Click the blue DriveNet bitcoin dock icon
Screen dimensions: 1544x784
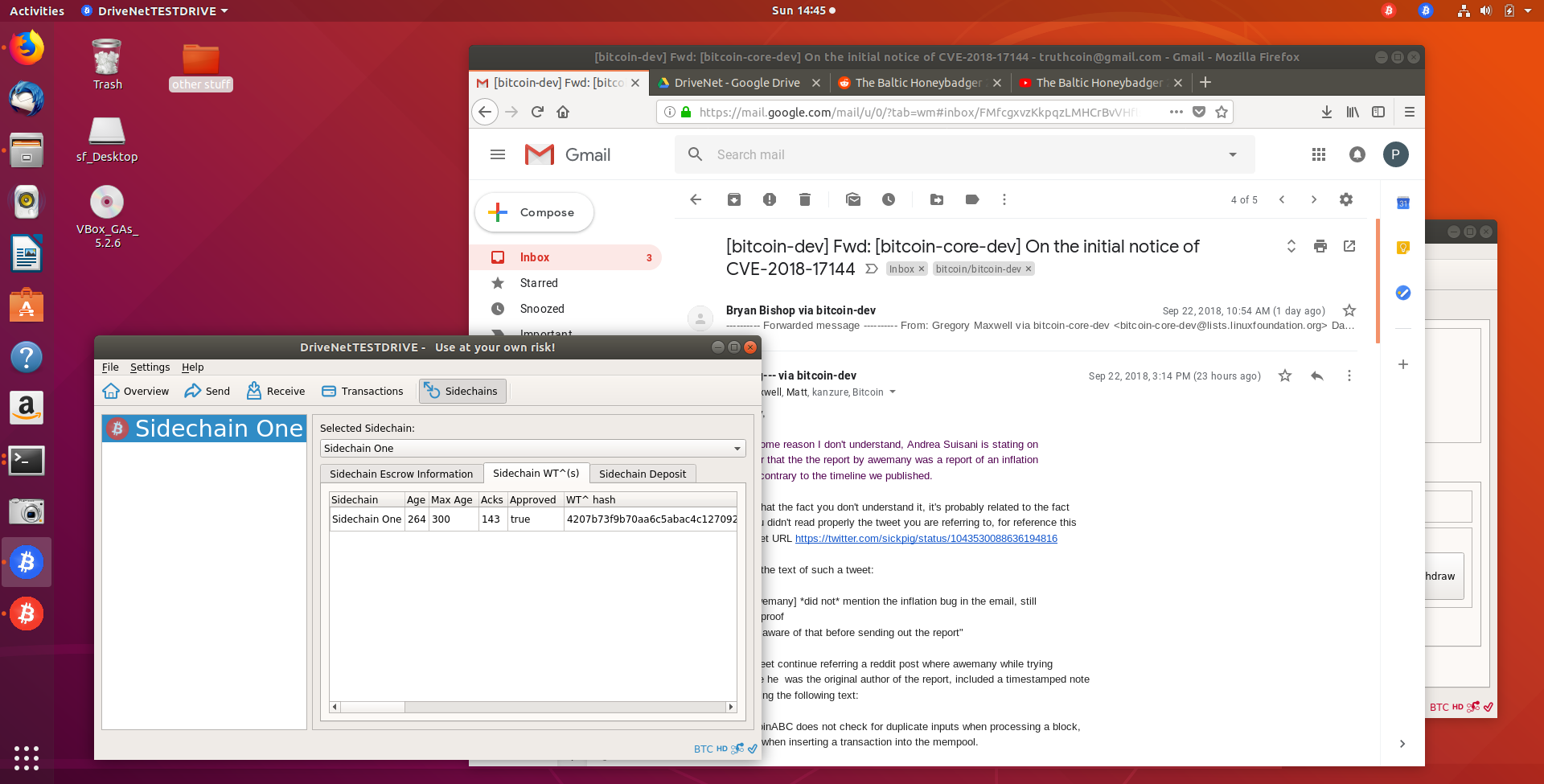tap(27, 562)
